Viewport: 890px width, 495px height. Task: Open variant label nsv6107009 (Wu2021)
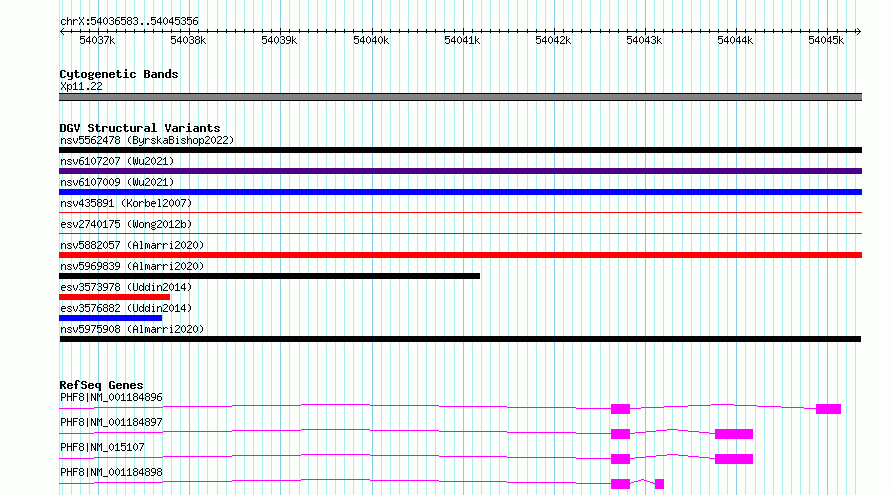click(x=117, y=182)
